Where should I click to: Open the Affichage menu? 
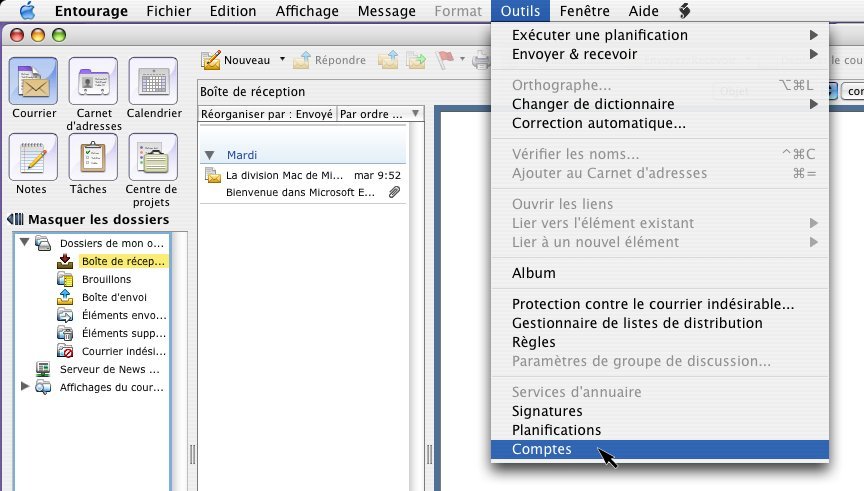(x=307, y=11)
